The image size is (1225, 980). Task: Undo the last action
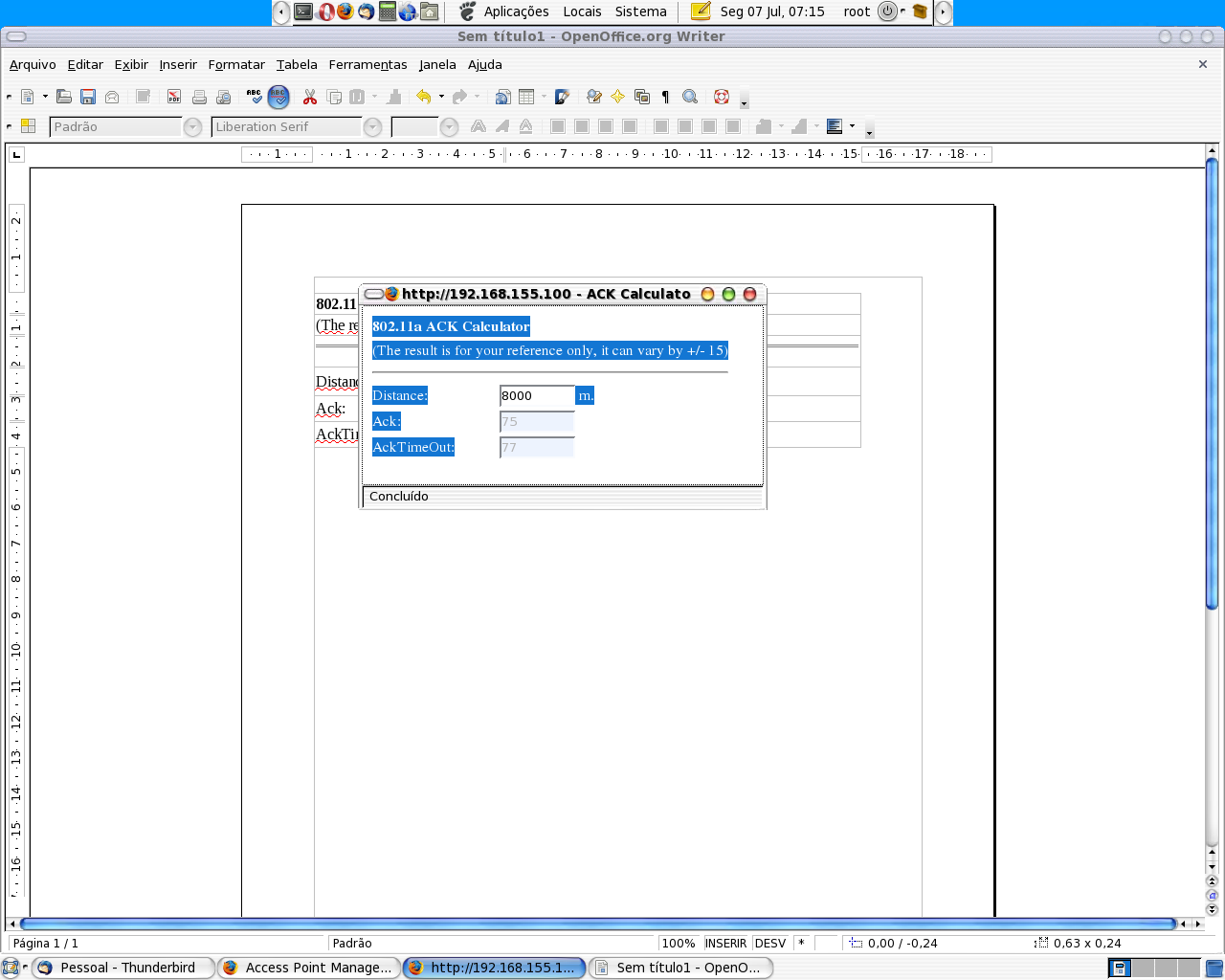click(424, 97)
